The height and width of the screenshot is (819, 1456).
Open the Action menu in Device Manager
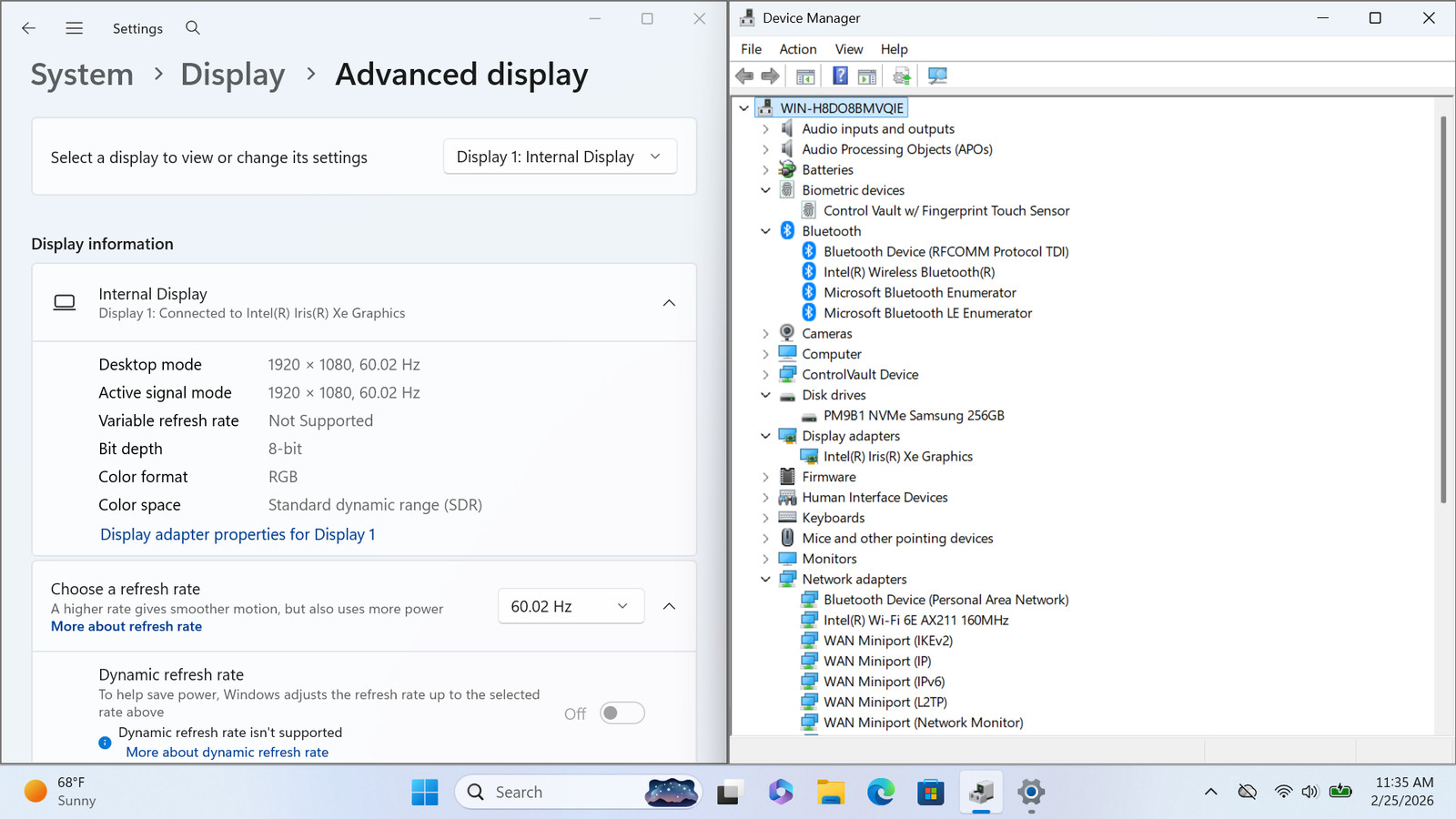tap(798, 49)
